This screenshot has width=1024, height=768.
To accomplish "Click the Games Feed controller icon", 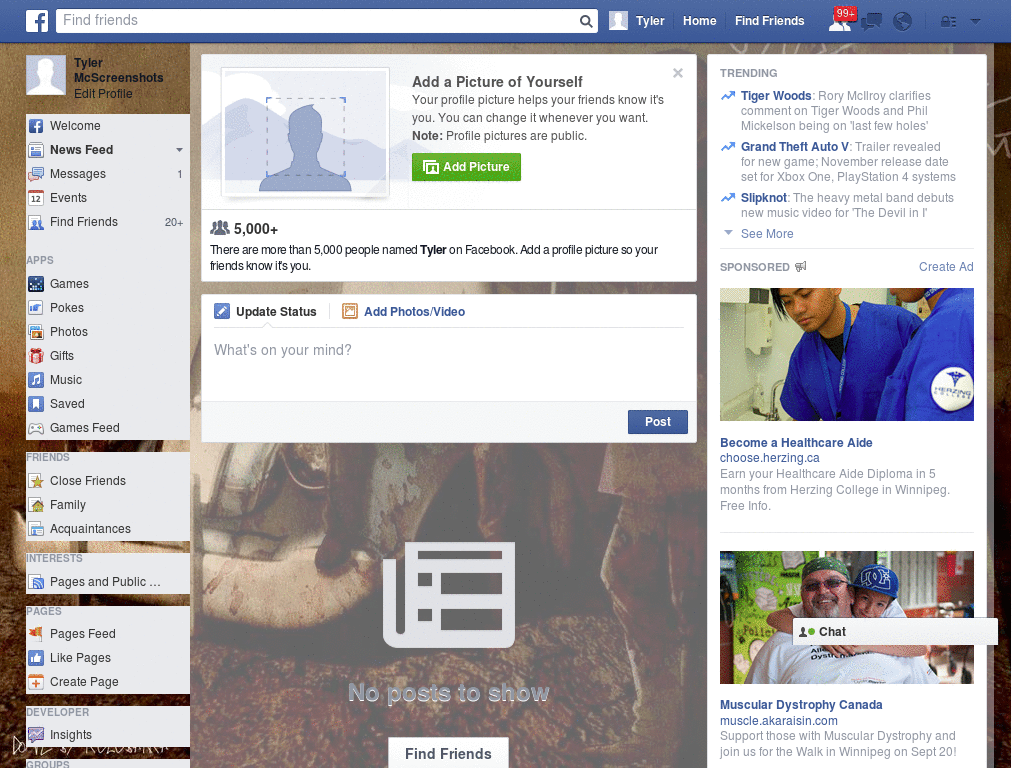I will tap(36, 428).
